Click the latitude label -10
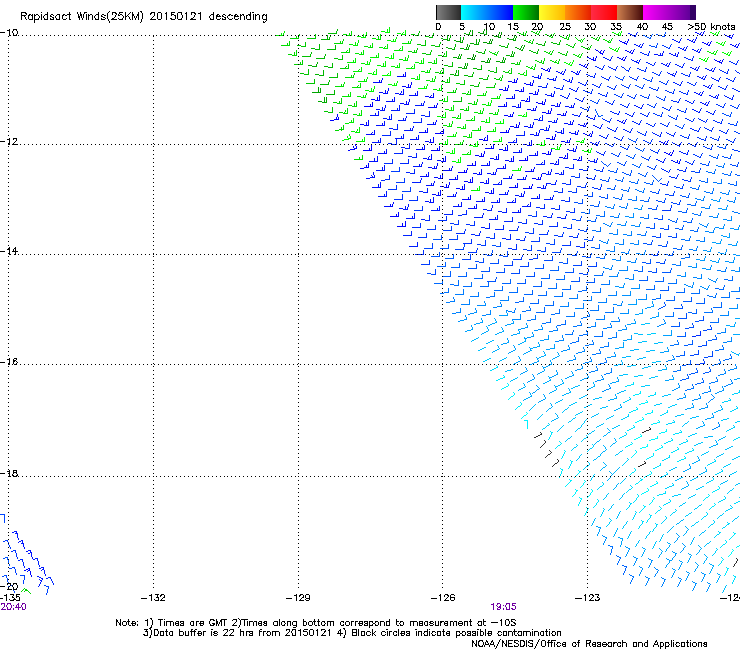Viewport: 740px width, 650px height. [x=9, y=33]
